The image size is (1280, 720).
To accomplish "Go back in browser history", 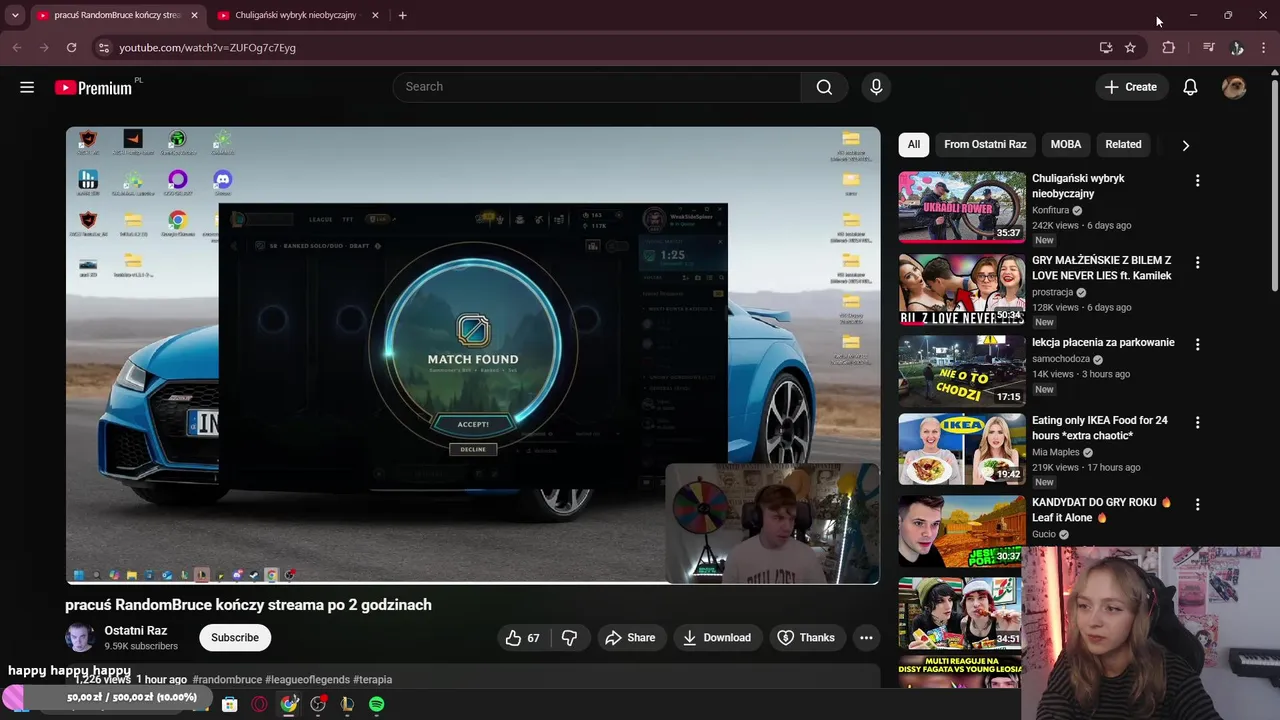I will (x=17, y=47).
